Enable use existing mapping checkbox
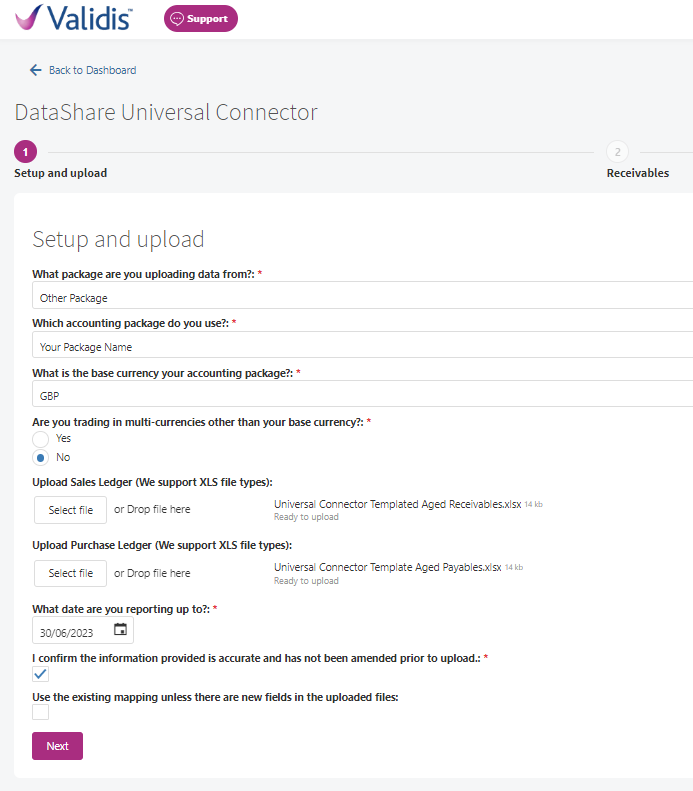This screenshot has height=791, width=693. coord(40,712)
